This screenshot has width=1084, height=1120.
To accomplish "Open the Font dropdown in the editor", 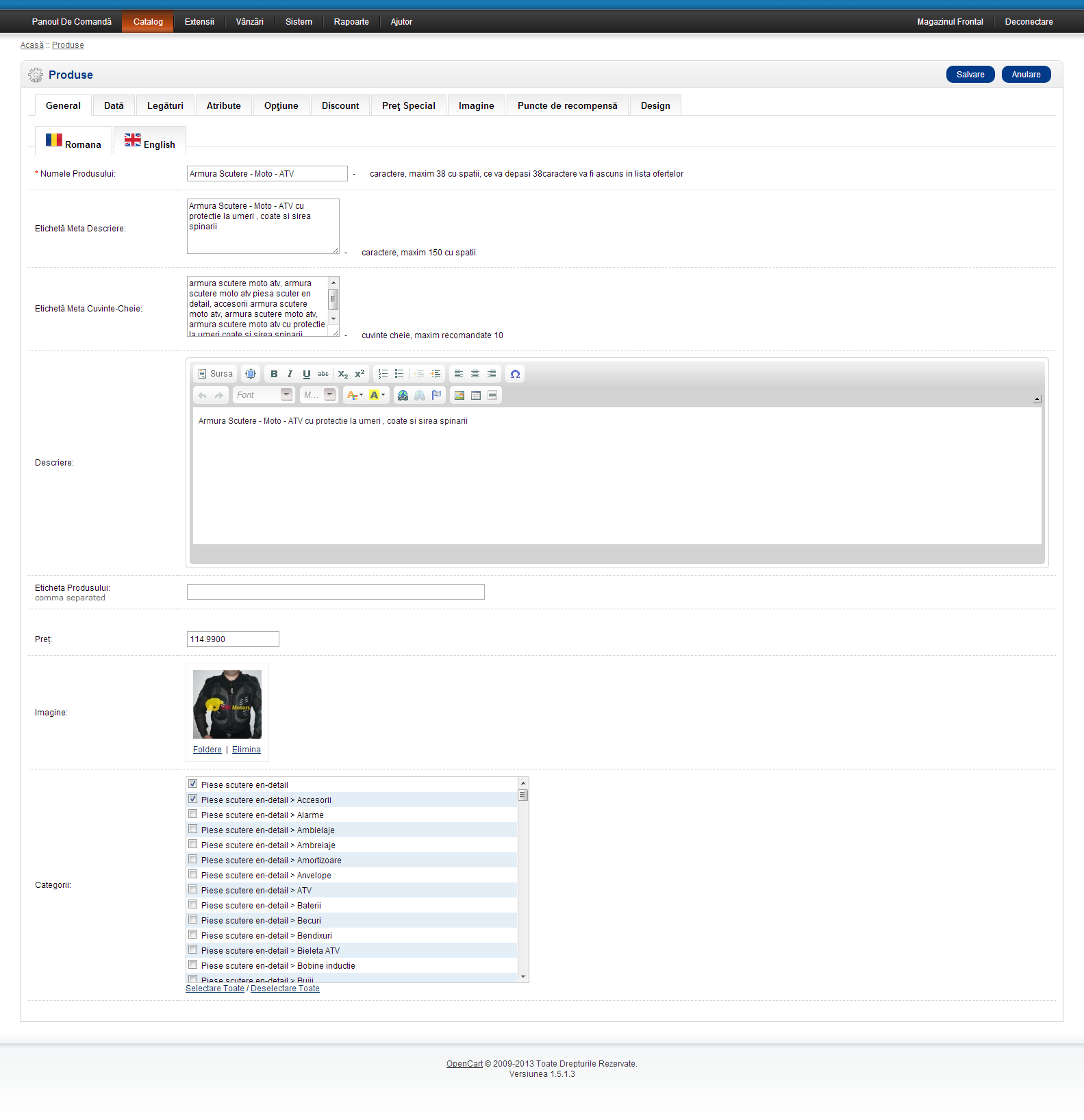I will 264,395.
